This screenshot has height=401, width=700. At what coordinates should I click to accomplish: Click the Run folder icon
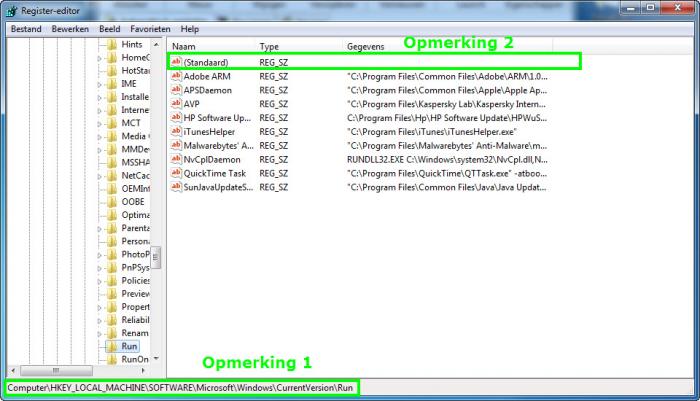tap(112, 346)
